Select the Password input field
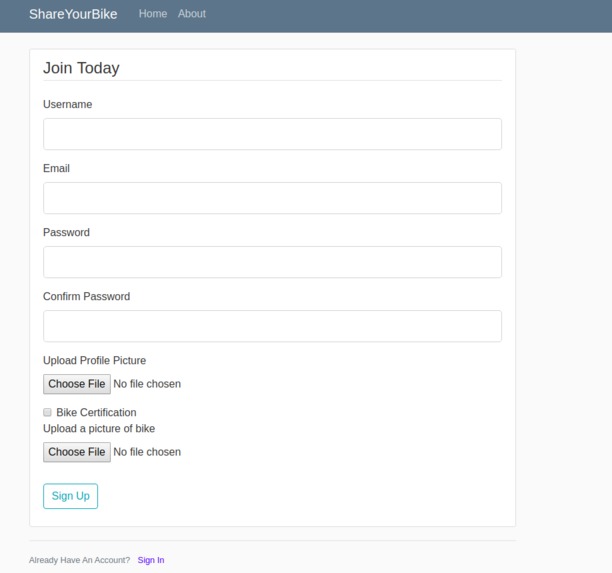This screenshot has height=573, width=612. (272, 262)
